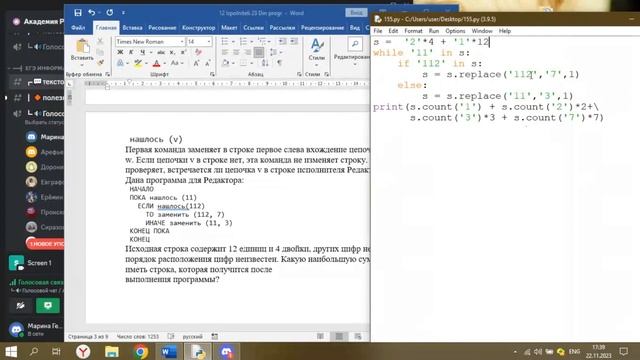Open Run menu in IDLE
This screenshot has width=640, height=360.
[x=433, y=31]
